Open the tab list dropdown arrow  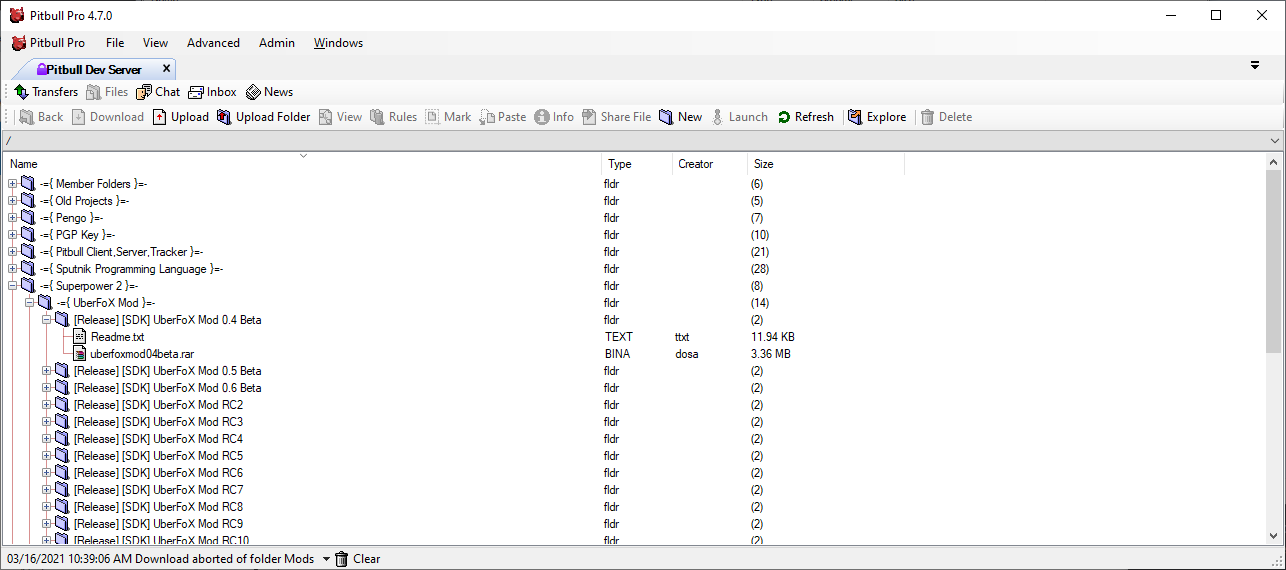[x=1255, y=65]
